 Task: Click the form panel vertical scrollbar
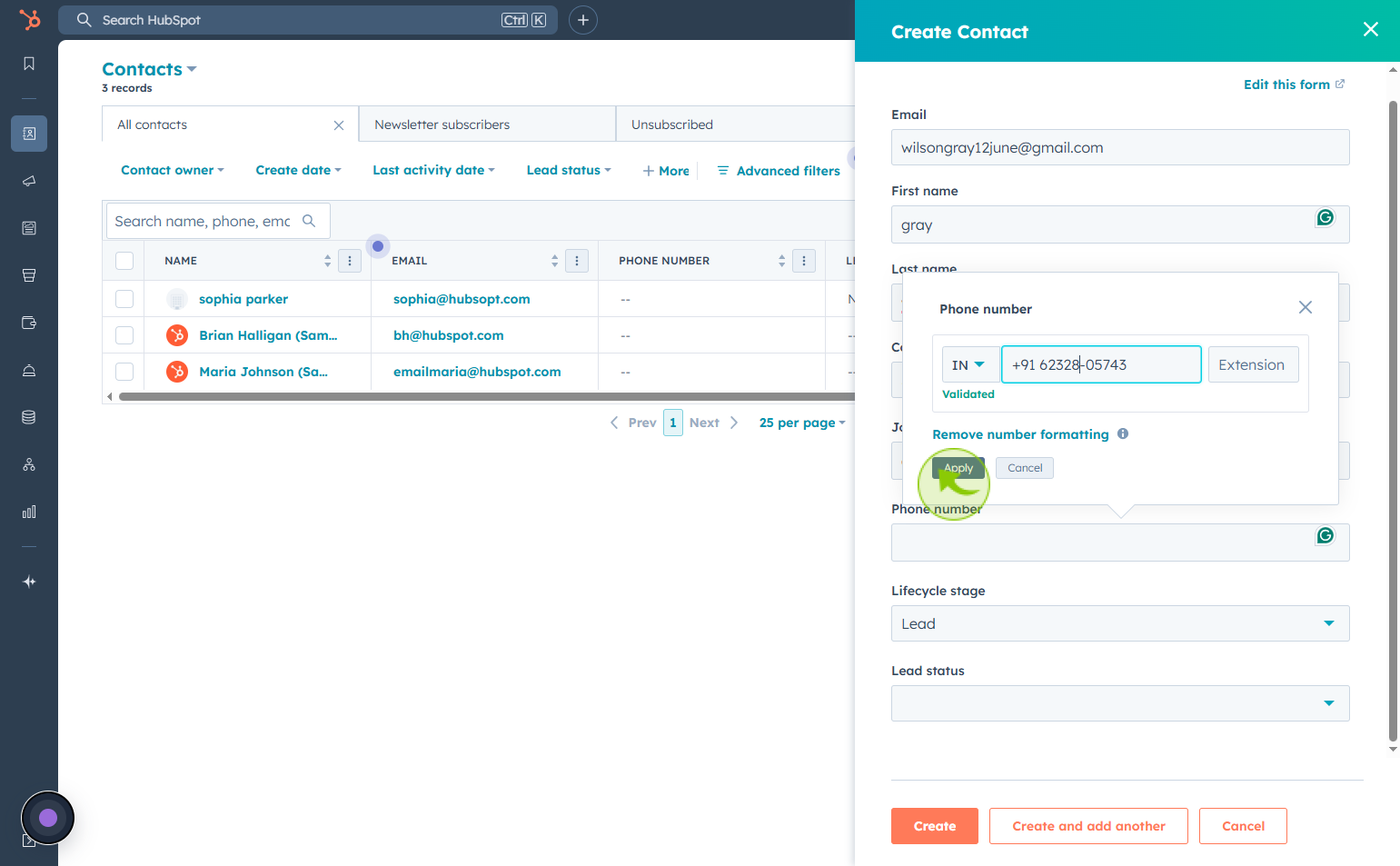click(x=1393, y=422)
